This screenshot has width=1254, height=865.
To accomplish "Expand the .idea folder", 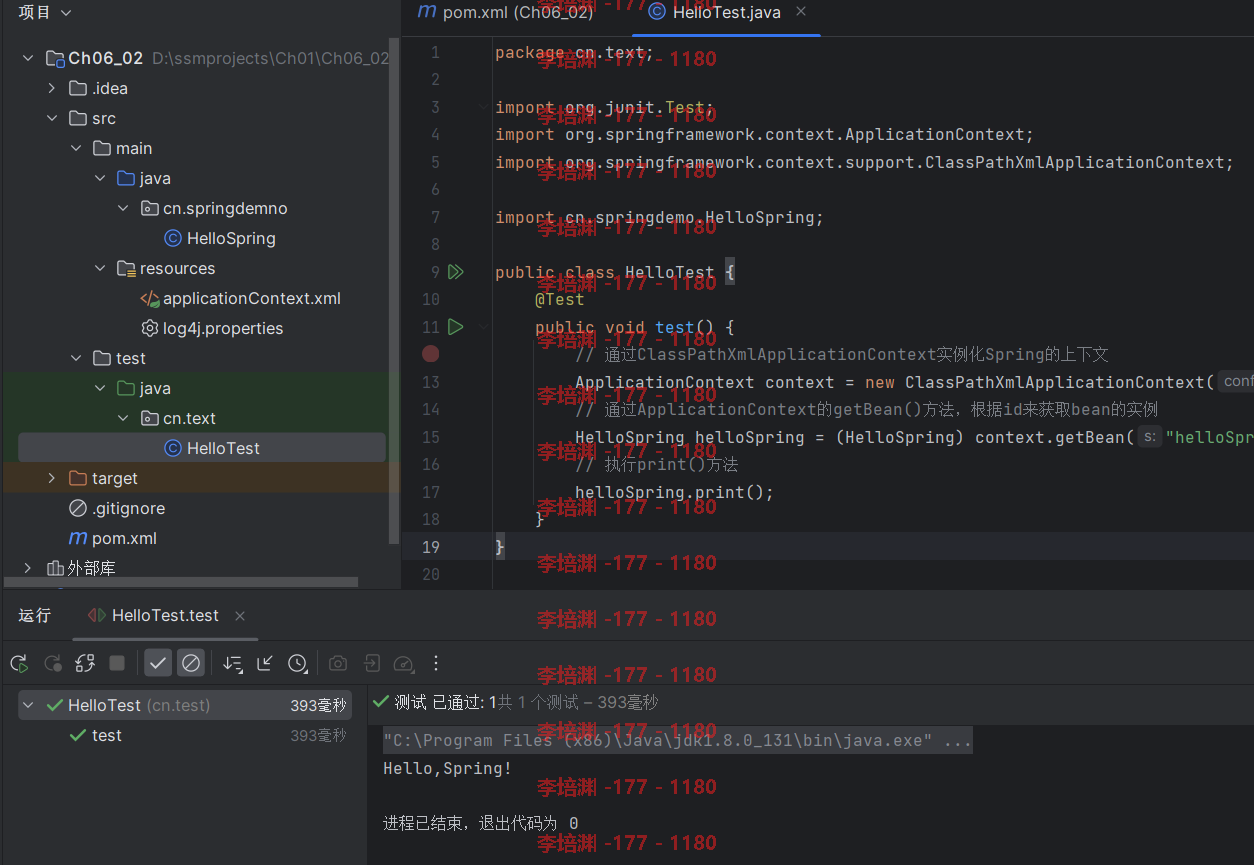I will click(x=52, y=88).
